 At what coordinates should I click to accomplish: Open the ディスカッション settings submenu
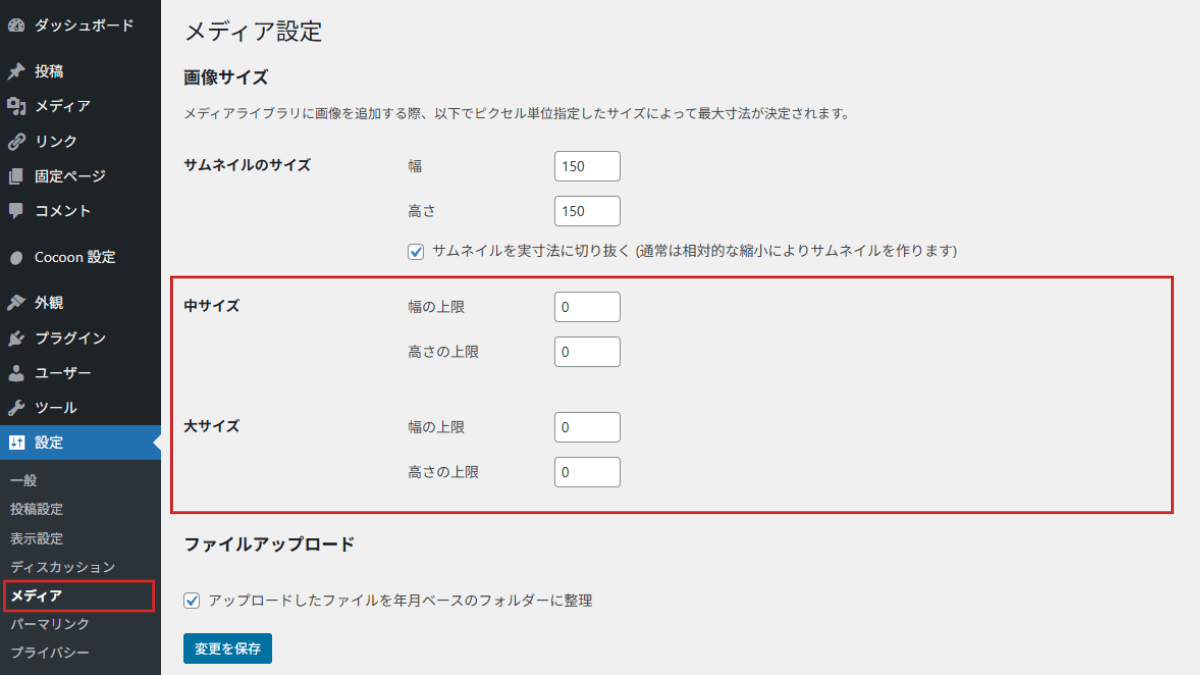[63, 567]
